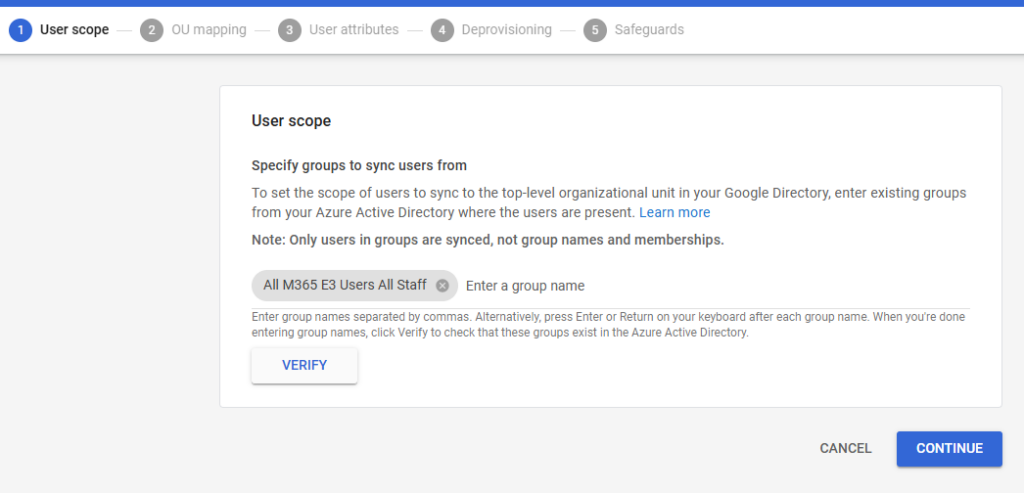This screenshot has height=493, width=1024.
Task: Select the User scope step label
Action: tap(74, 30)
